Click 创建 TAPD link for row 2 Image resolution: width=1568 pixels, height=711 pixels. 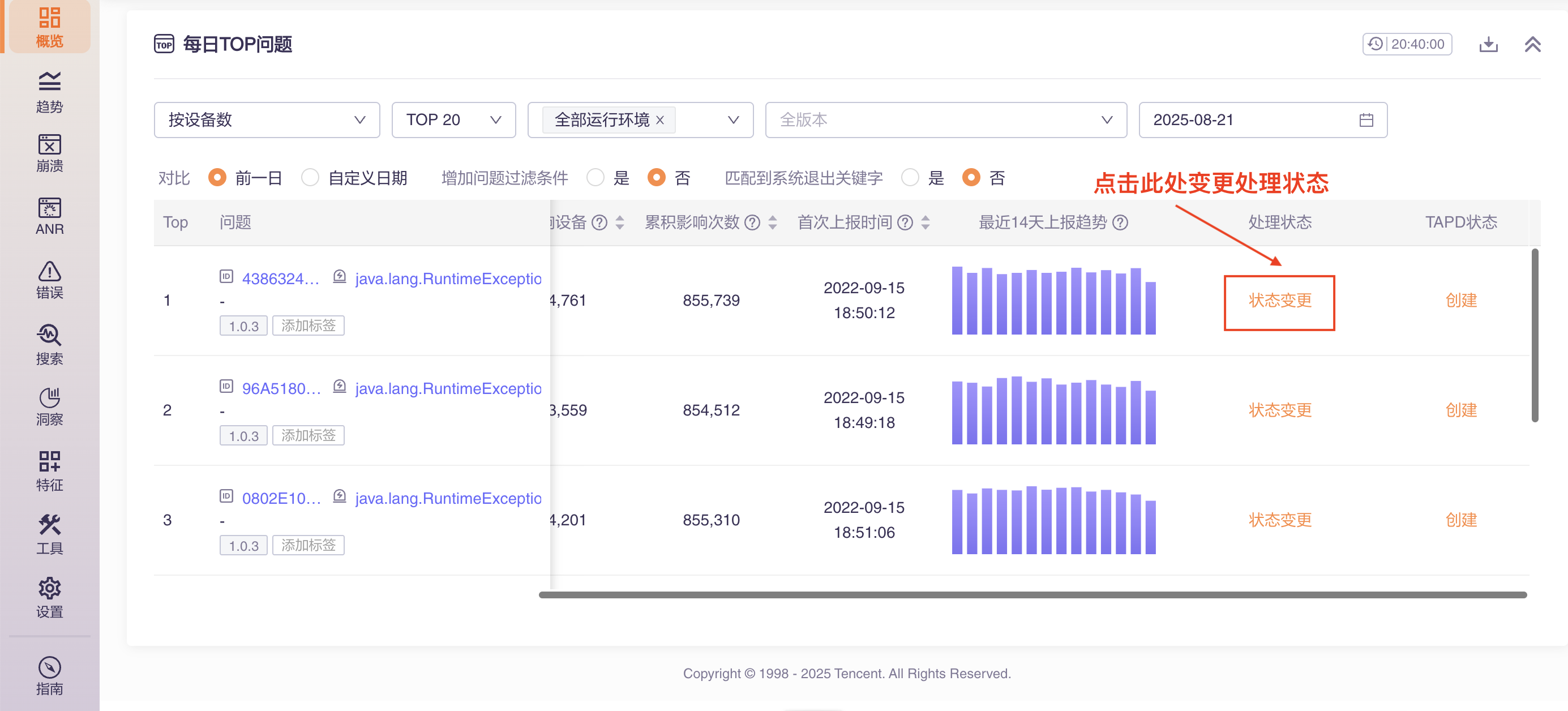tap(1461, 410)
